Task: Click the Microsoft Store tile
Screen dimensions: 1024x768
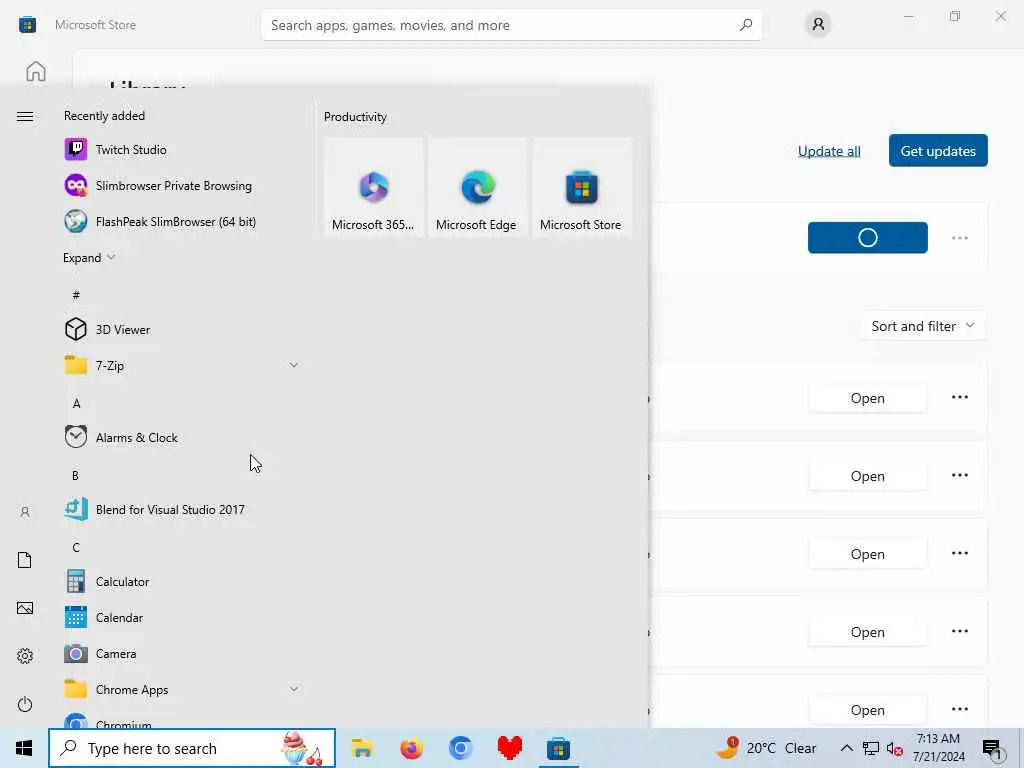Action: tap(581, 187)
